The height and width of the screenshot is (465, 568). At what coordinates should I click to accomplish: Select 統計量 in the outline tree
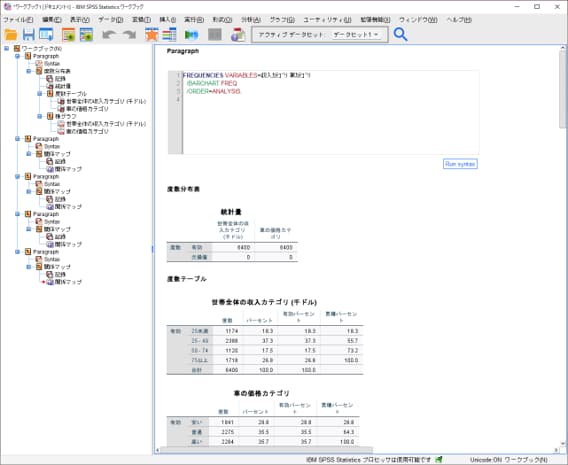pyautogui.click(x=63, y=86)
